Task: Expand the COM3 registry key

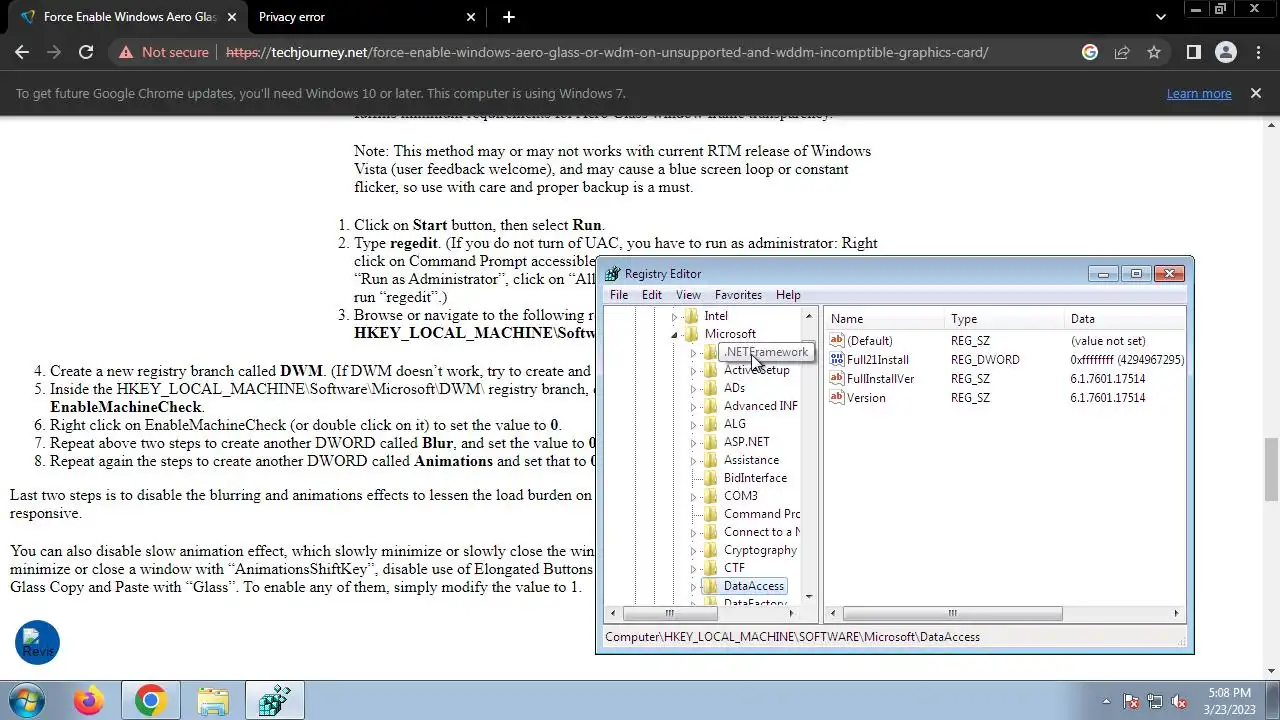Action: pos(693,496)
